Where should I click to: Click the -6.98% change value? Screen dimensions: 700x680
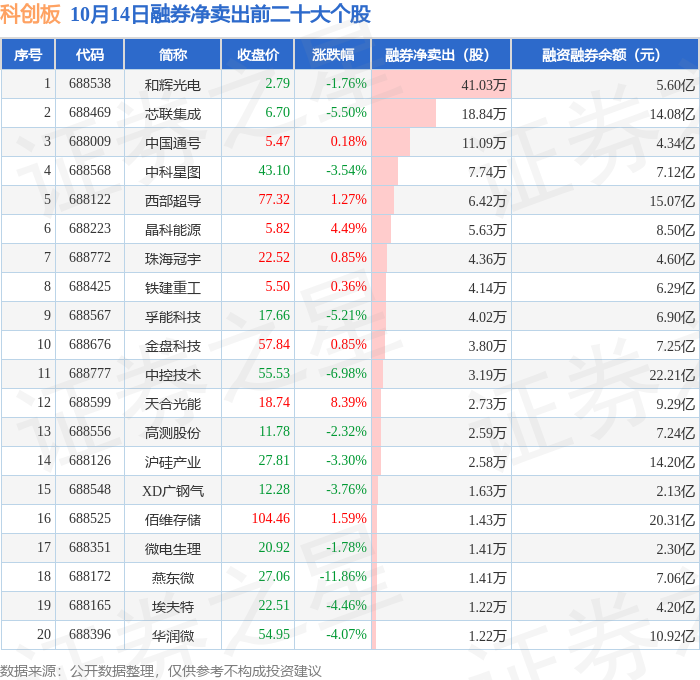tap(346, 374)
